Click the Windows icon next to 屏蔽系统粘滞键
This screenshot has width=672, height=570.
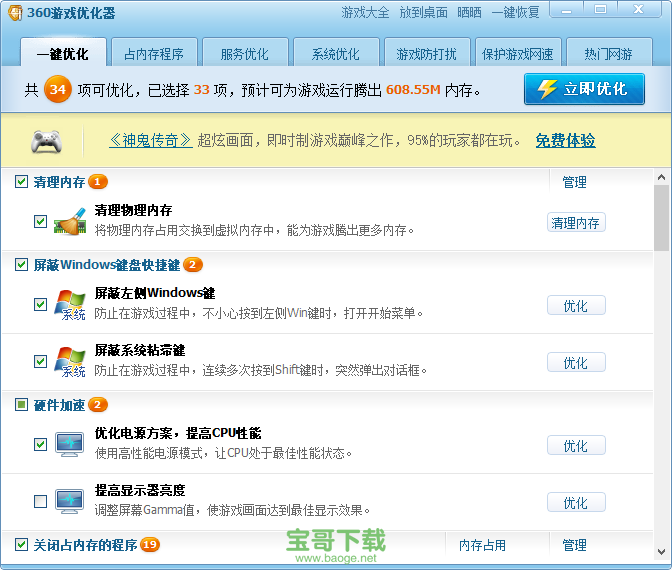pyautogui.click(x=69, y=361)
